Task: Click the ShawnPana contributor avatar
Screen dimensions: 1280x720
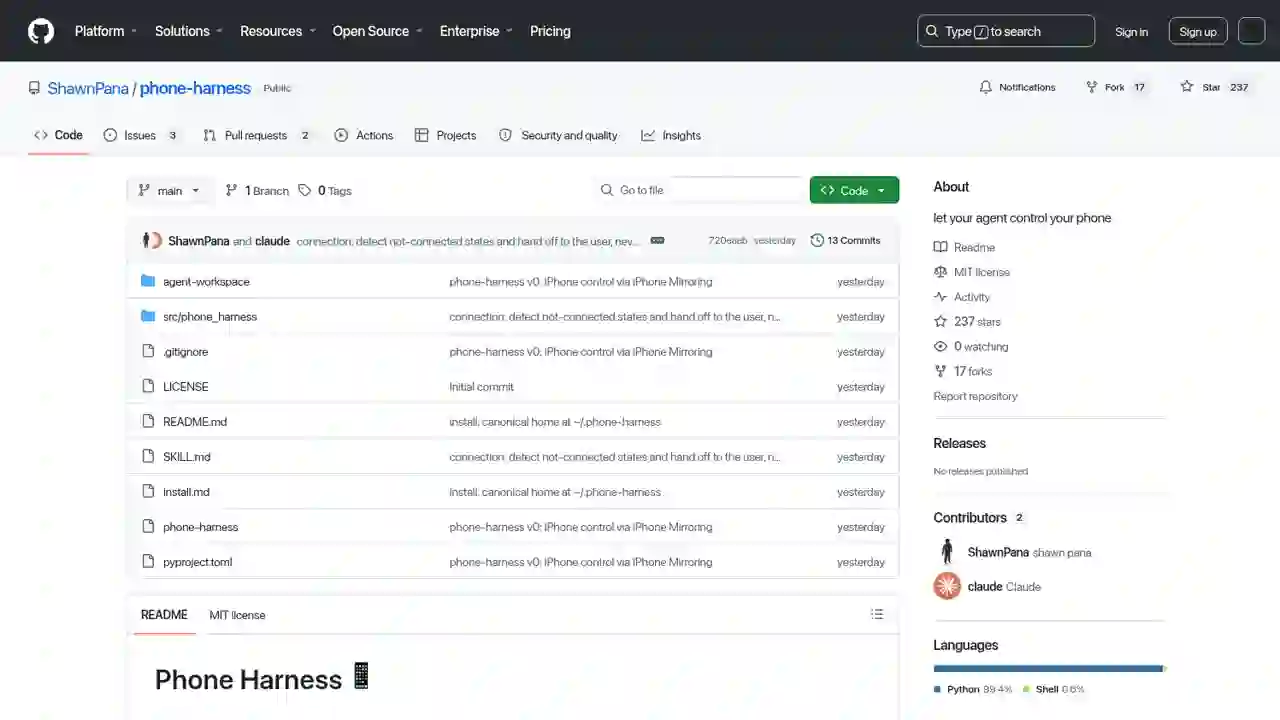Action: pyautogui.click(x=947, y=552)
